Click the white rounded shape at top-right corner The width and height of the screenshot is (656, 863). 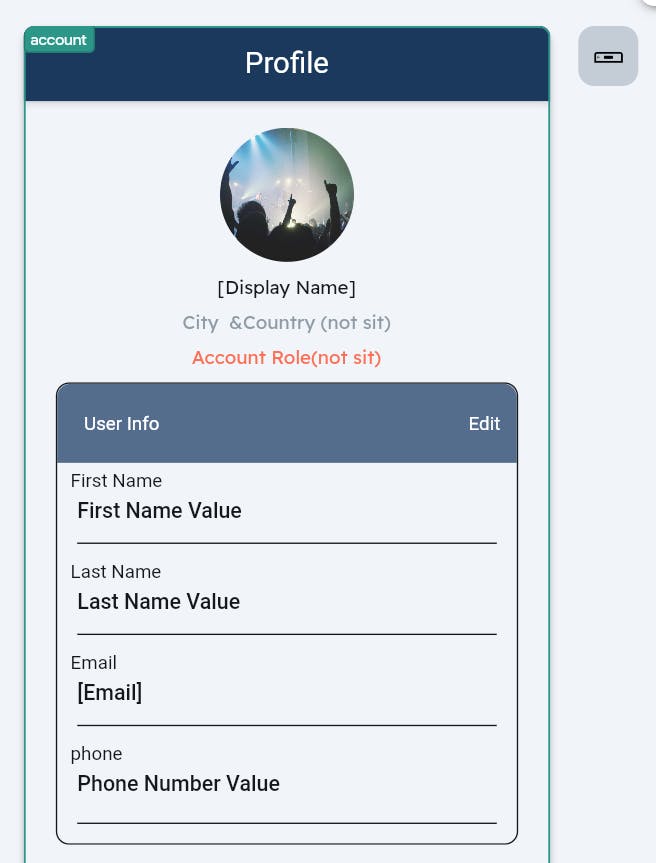pyautogui.click(x=649, y=2)
